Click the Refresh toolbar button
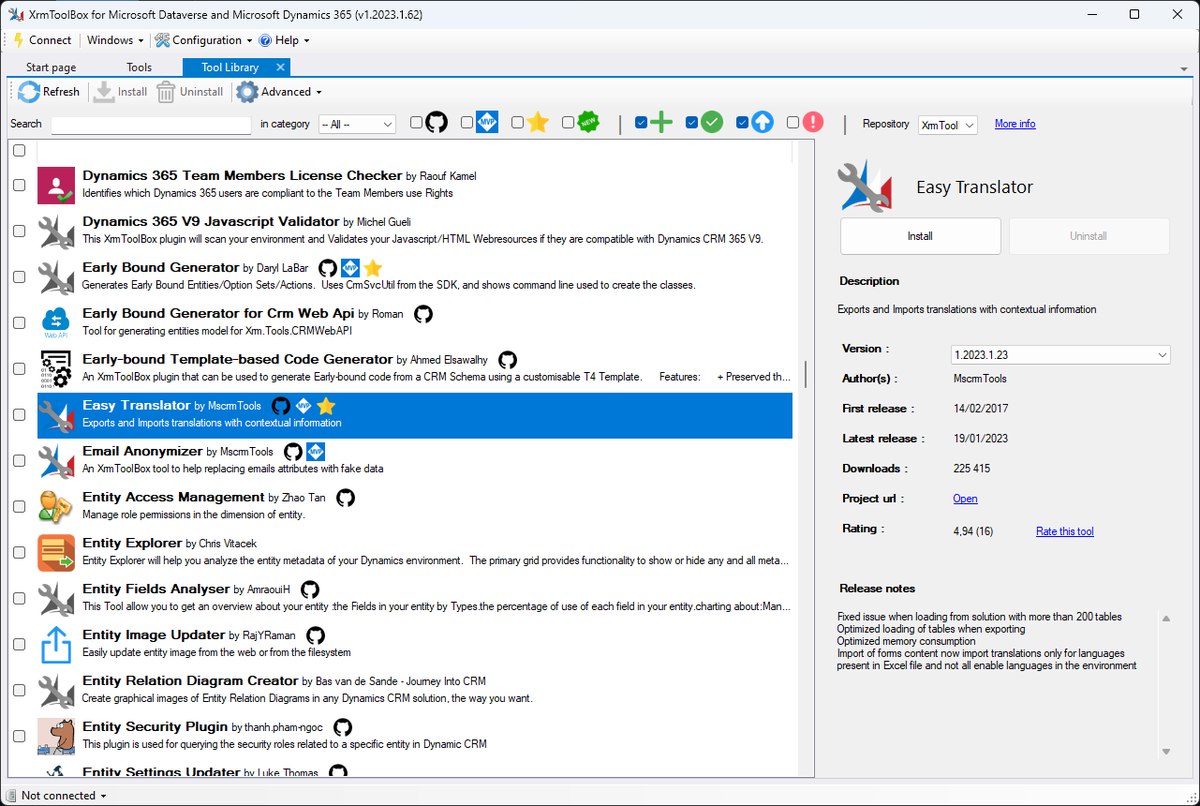Screen dimensions: 1200x806 click(49, 92)
